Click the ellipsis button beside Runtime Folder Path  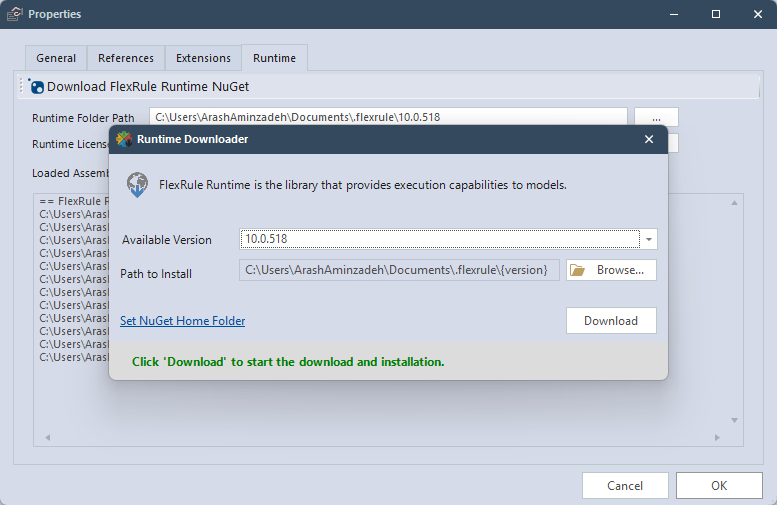[656, 117]
